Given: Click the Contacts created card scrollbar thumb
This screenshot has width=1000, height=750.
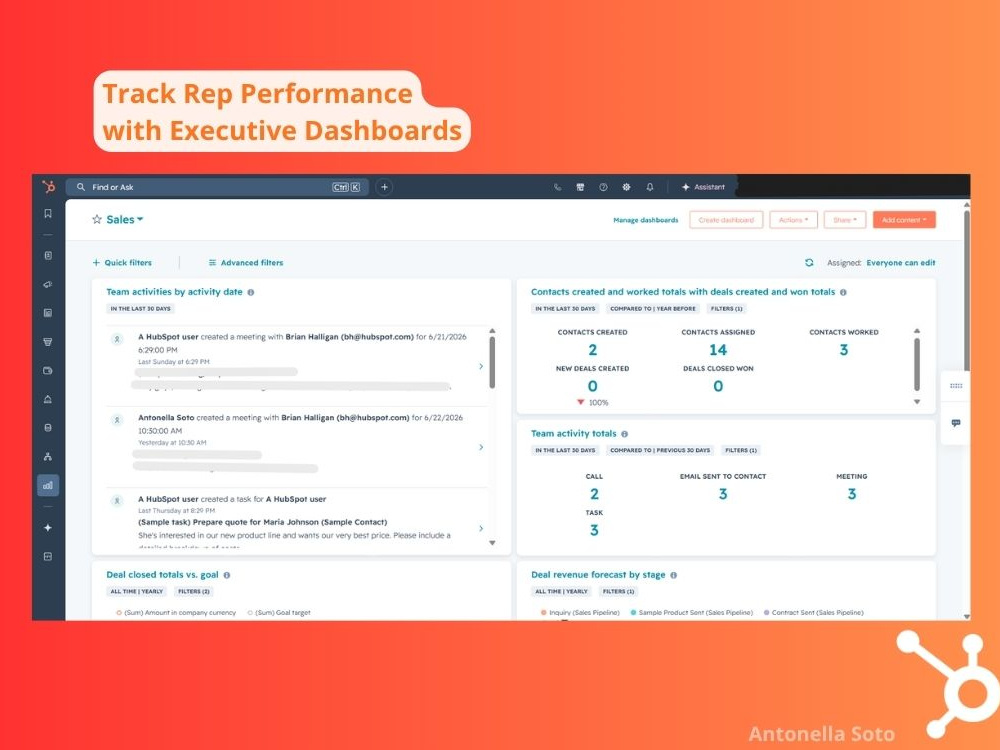Looking at the screenshot, I should pos(917,364).
